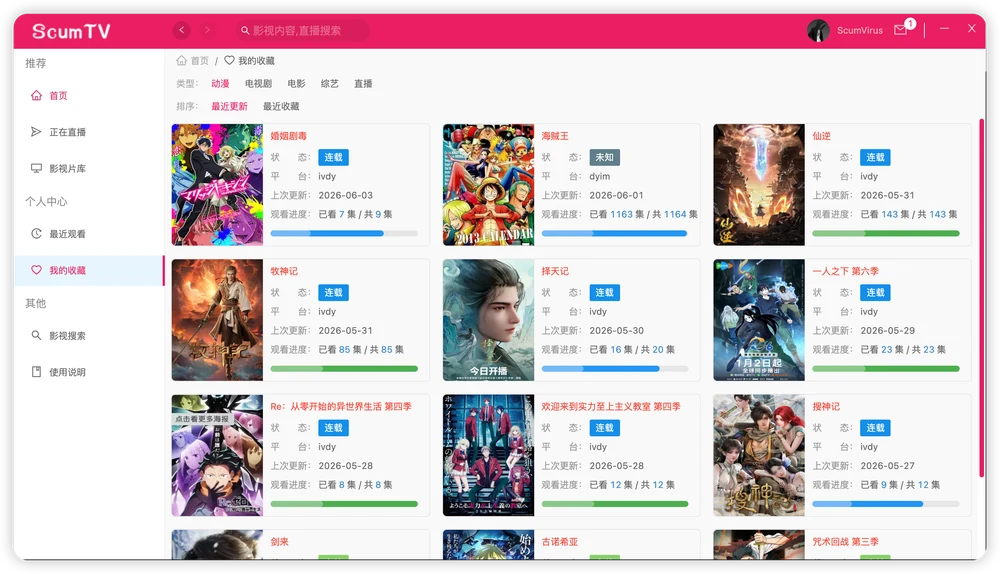1000x574 pixels.
Task: Click the 最近观看 clock icon
Action: point(36,234)
